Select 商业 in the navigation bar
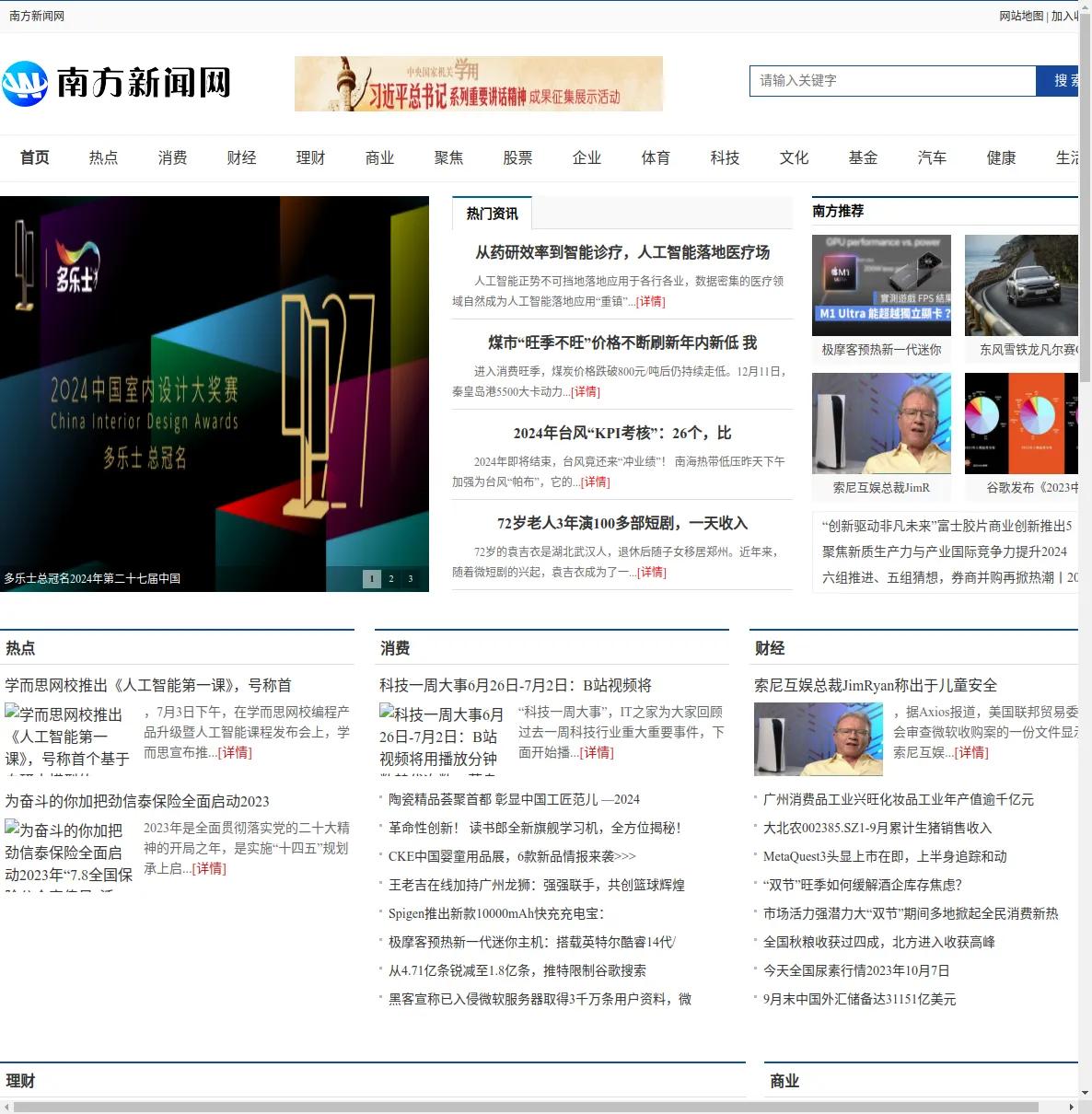This screenshot has height=1114, width=1092. point(380,157)
